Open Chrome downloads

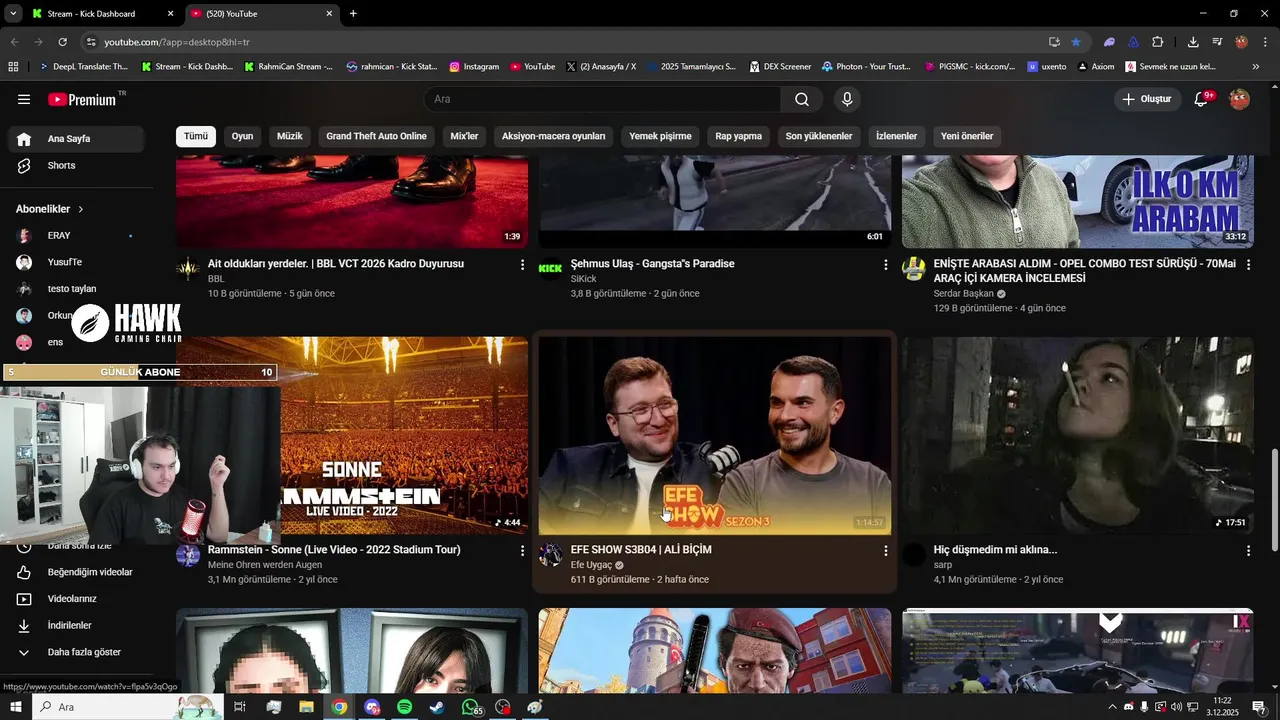1193,42
